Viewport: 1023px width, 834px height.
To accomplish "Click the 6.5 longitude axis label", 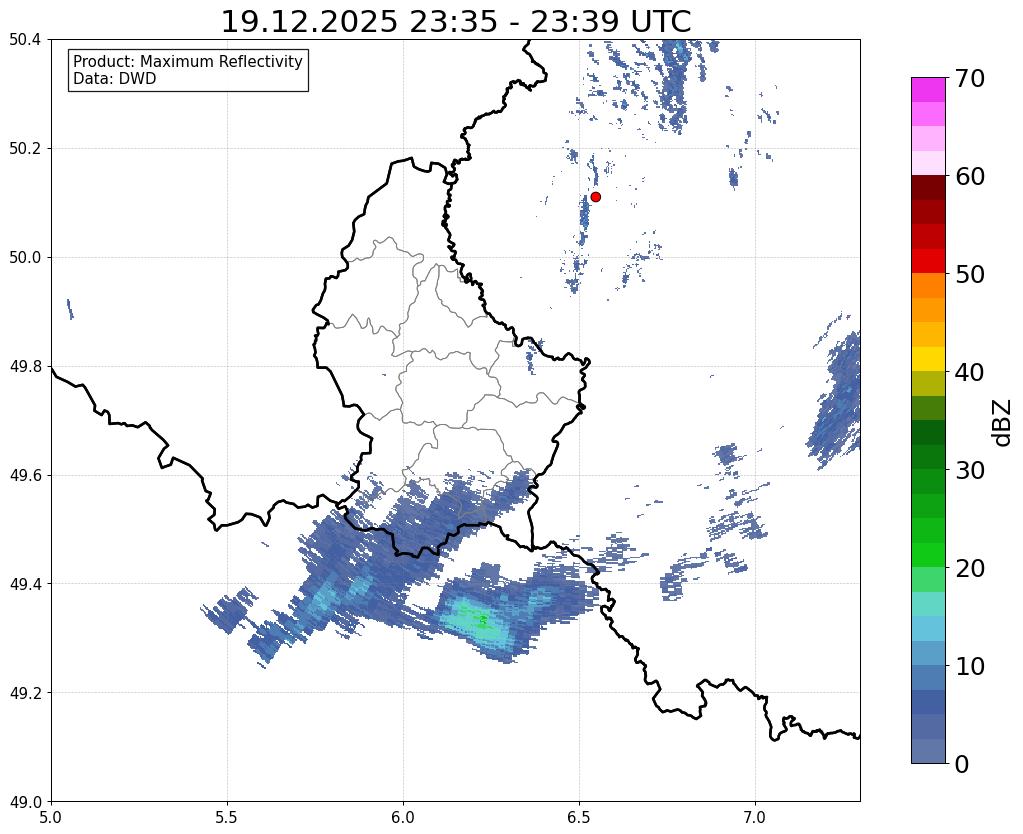I will [x=579, y=817].
